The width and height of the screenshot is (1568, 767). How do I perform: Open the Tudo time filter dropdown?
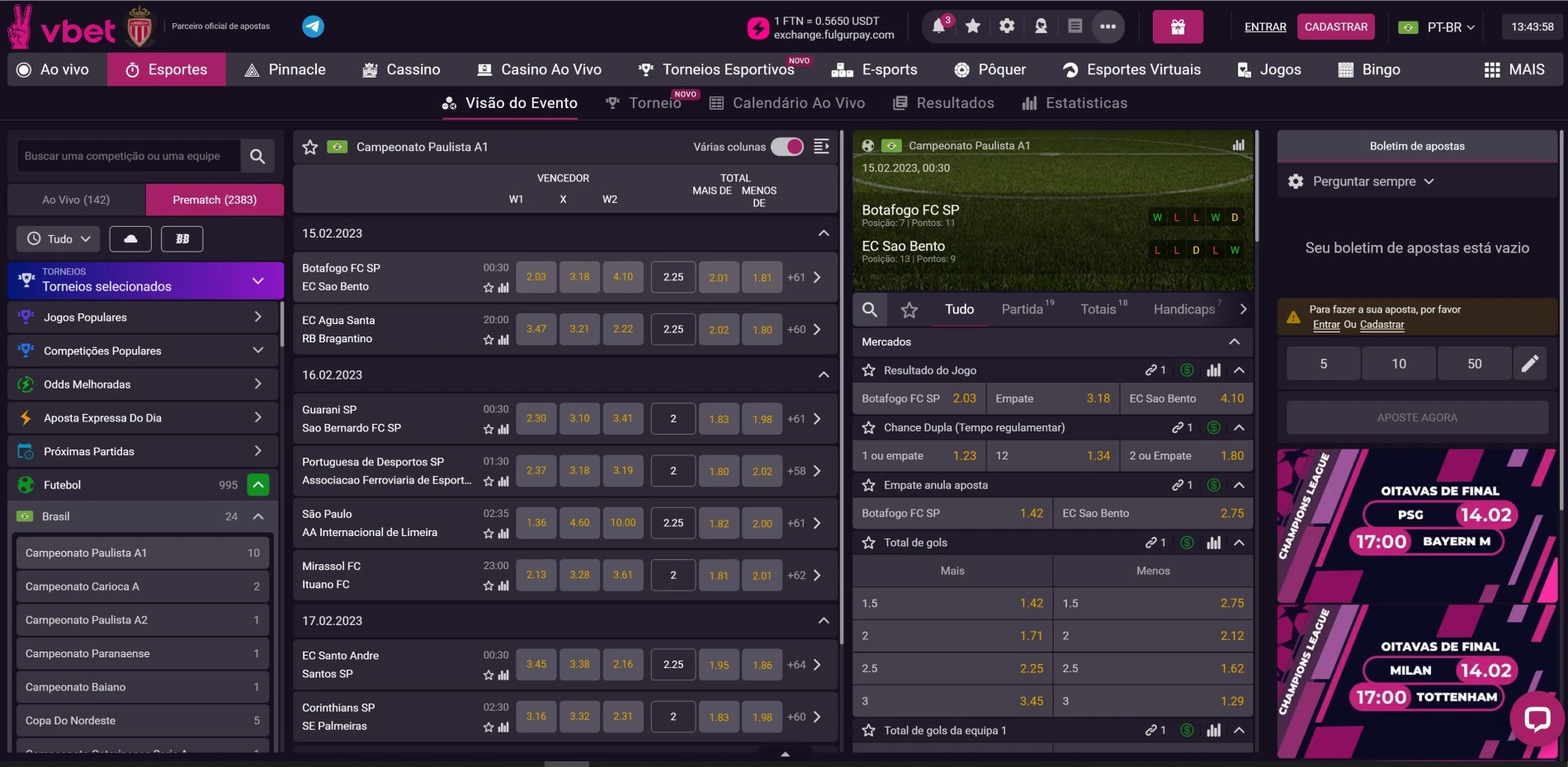pos(57,238)
